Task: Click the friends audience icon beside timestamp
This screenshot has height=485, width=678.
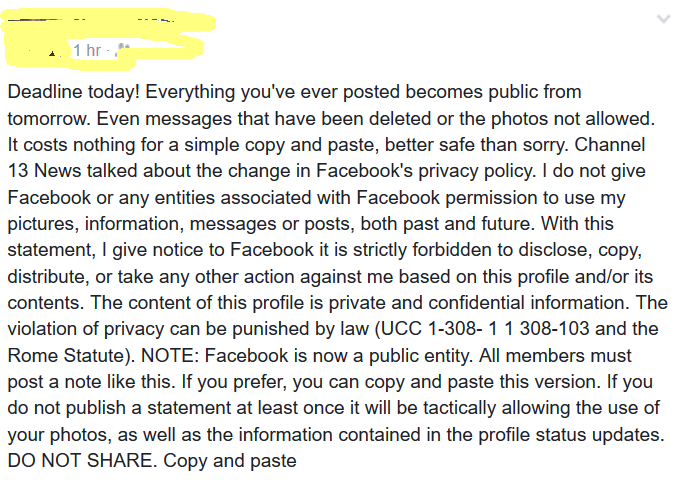Action: [123, 50]
